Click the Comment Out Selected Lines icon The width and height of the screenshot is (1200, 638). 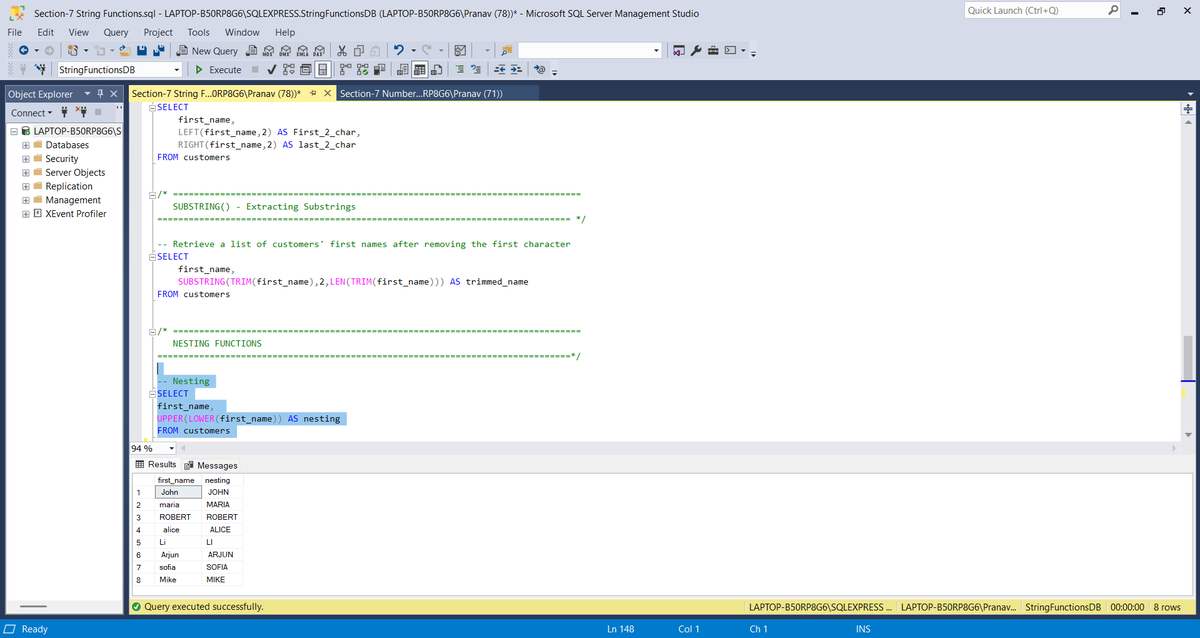[458, 69]
